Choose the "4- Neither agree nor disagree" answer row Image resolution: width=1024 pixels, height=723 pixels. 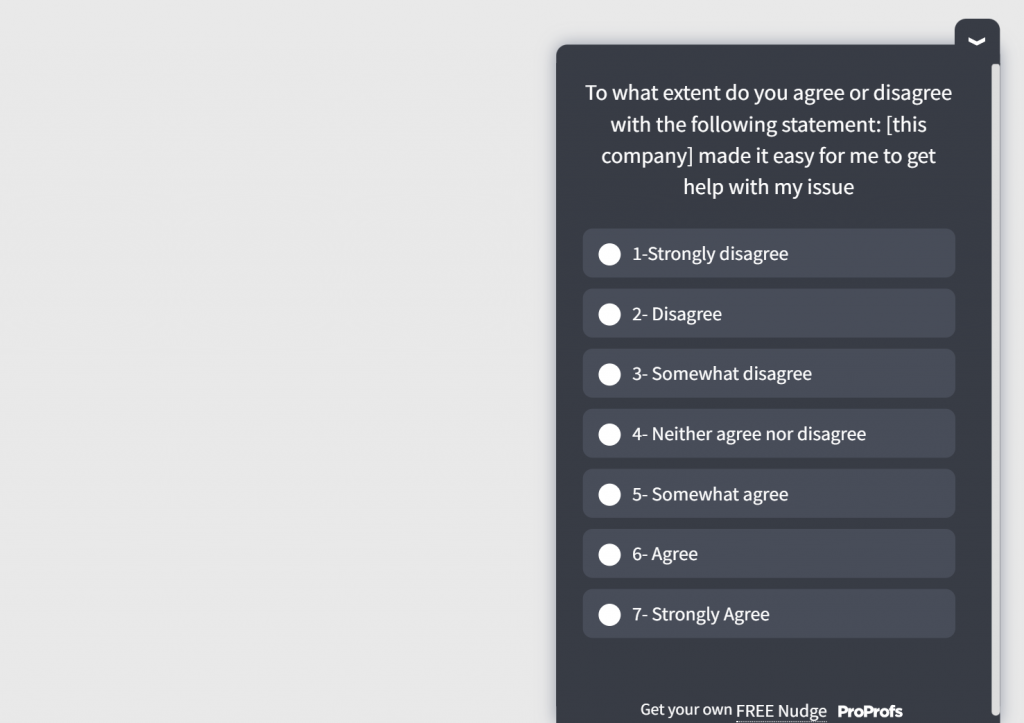pos(768,434)
